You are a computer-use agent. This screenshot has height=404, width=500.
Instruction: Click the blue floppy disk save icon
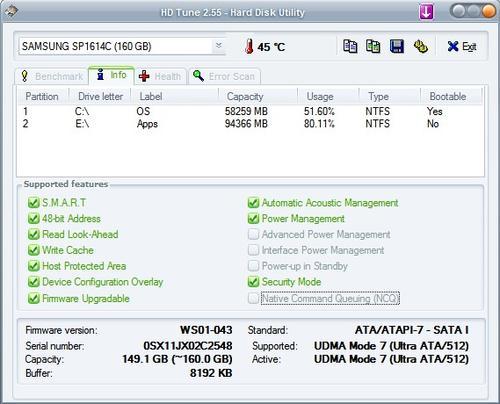coord(397,46)
